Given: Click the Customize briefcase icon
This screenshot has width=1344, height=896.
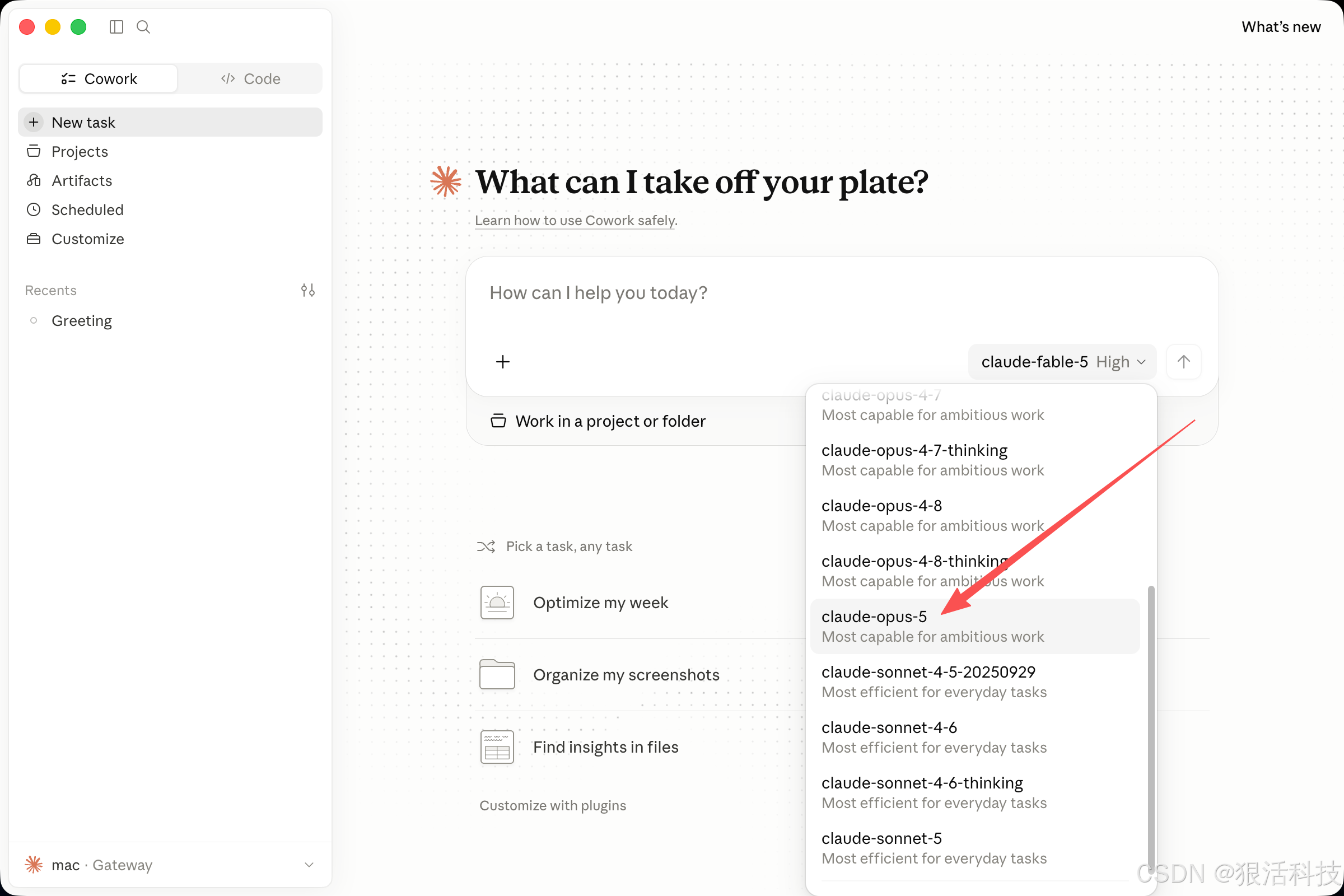Looking at the screenshot, I should pos(34,239).
